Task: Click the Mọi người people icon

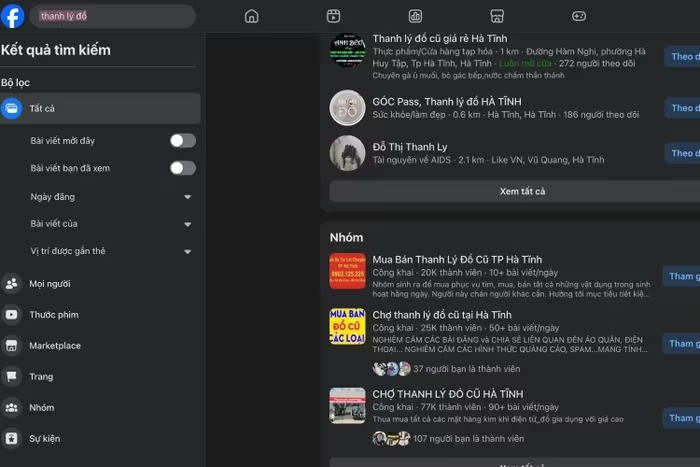Action: 12,284
